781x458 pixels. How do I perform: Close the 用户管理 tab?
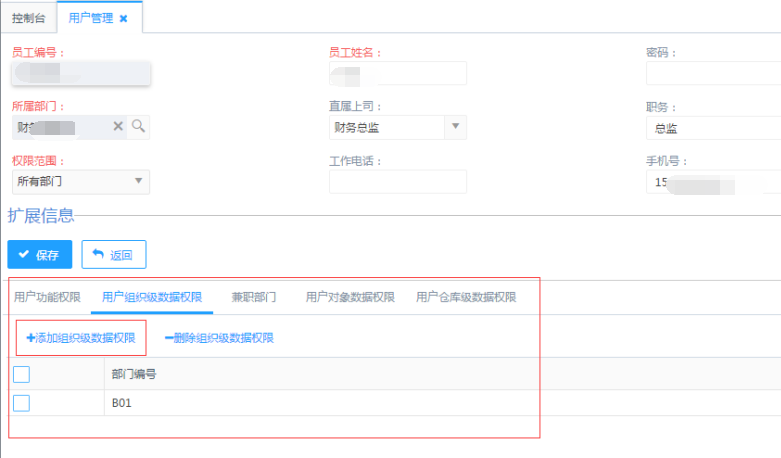123,18
